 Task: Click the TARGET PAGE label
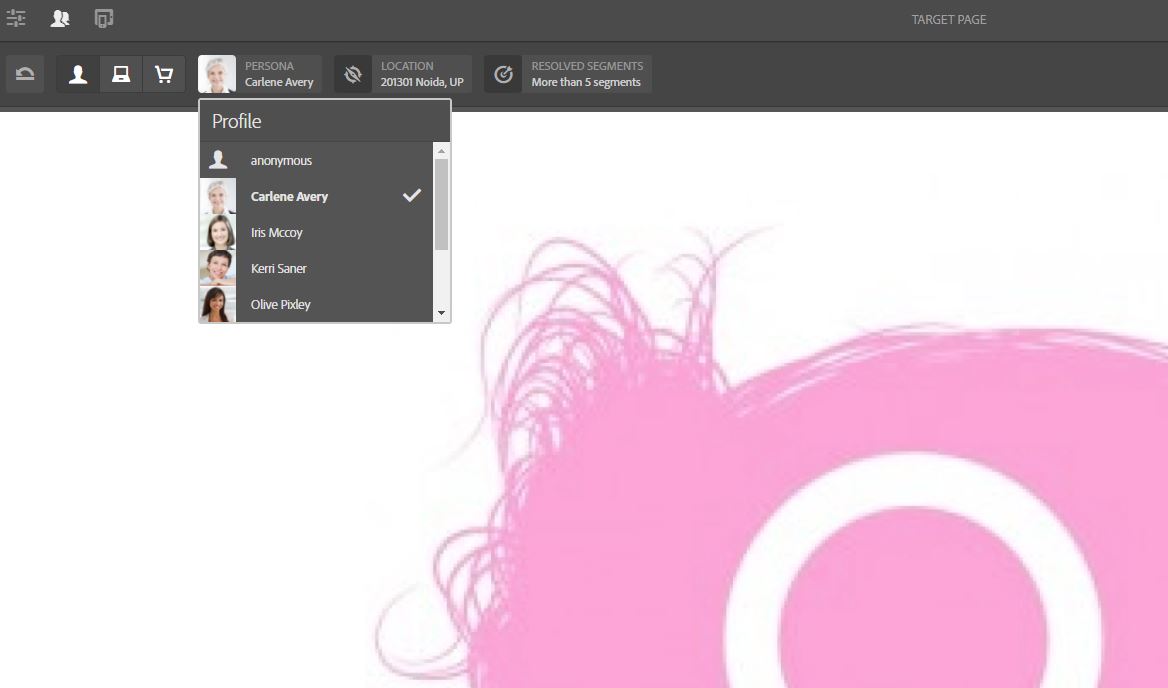948,19
